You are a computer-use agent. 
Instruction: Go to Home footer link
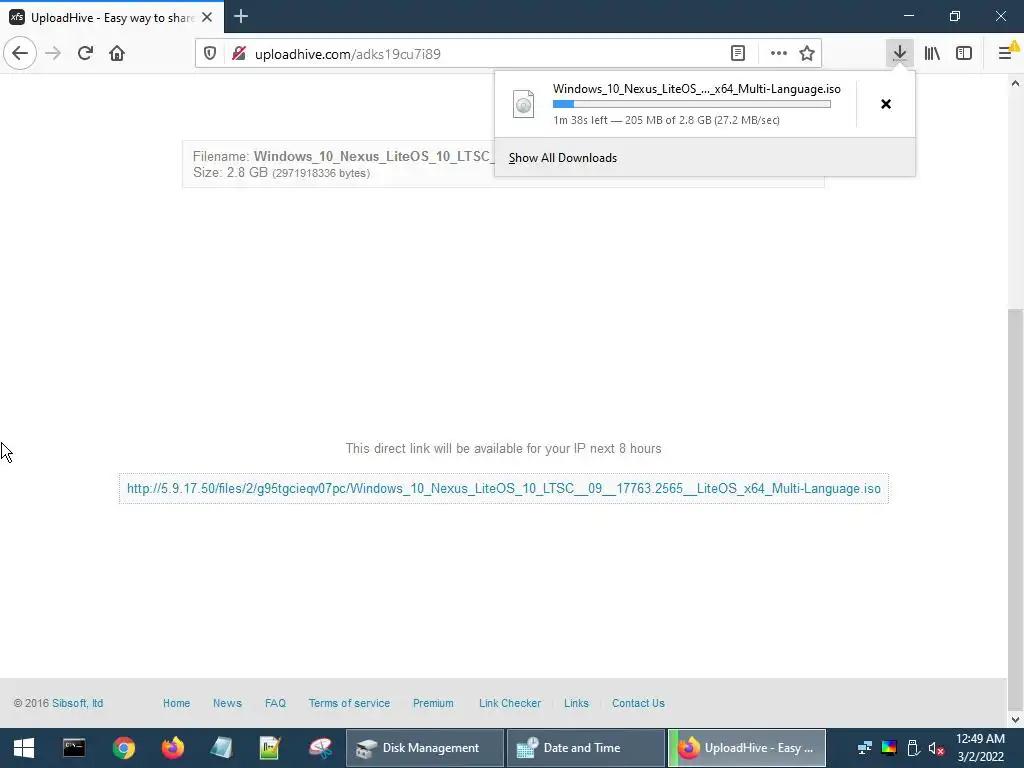click(176, 703)
